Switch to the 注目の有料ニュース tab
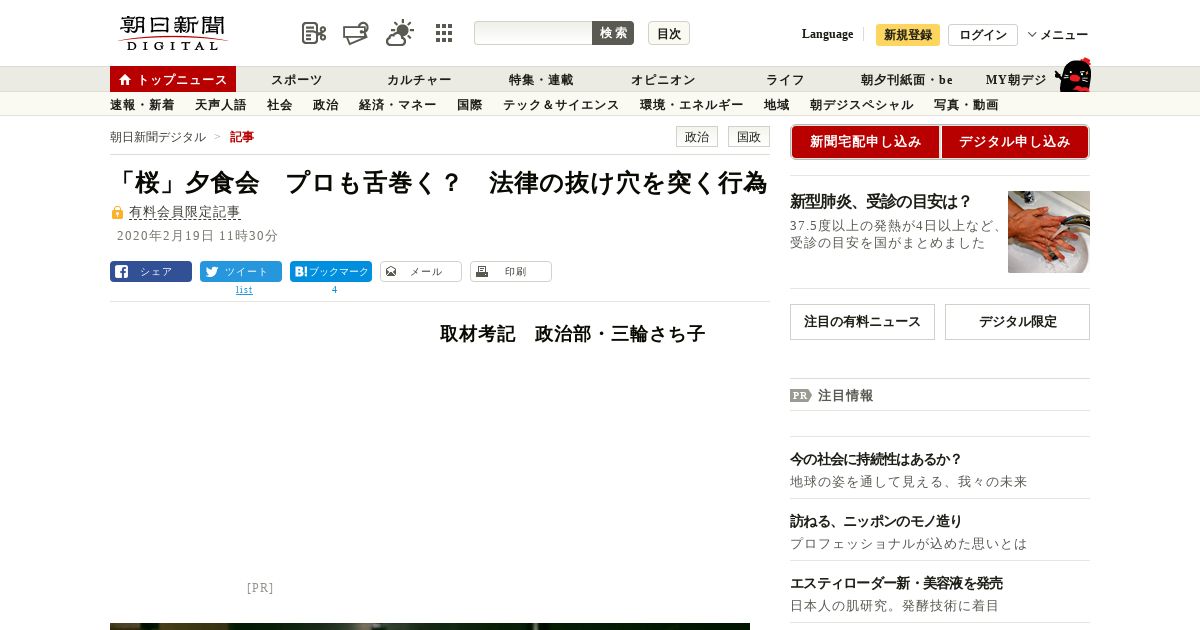1200x630 pixels. (x=862, y=322)
